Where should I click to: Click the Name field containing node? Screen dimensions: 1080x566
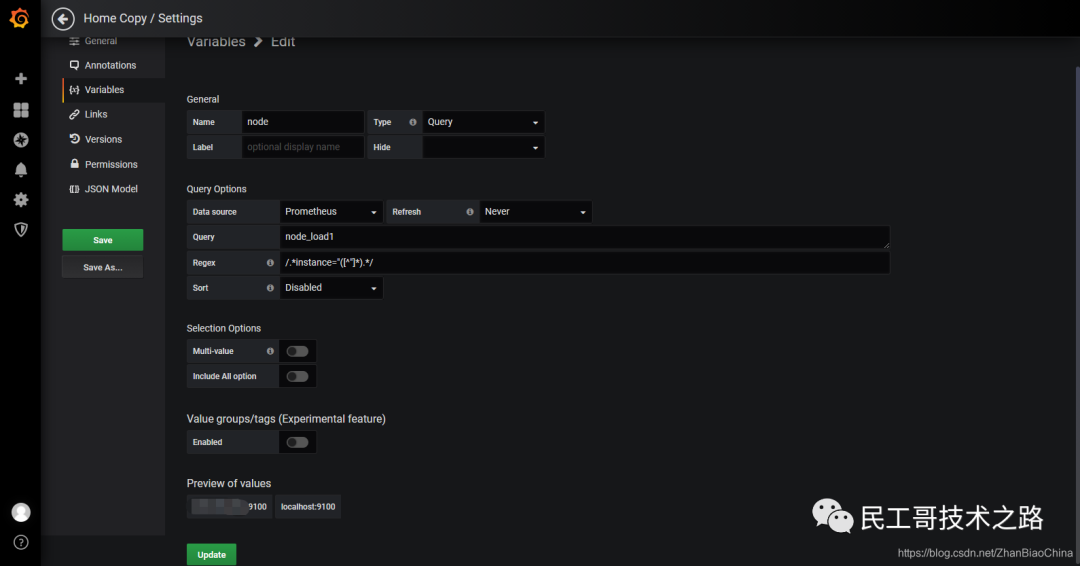tap(302, 122)
